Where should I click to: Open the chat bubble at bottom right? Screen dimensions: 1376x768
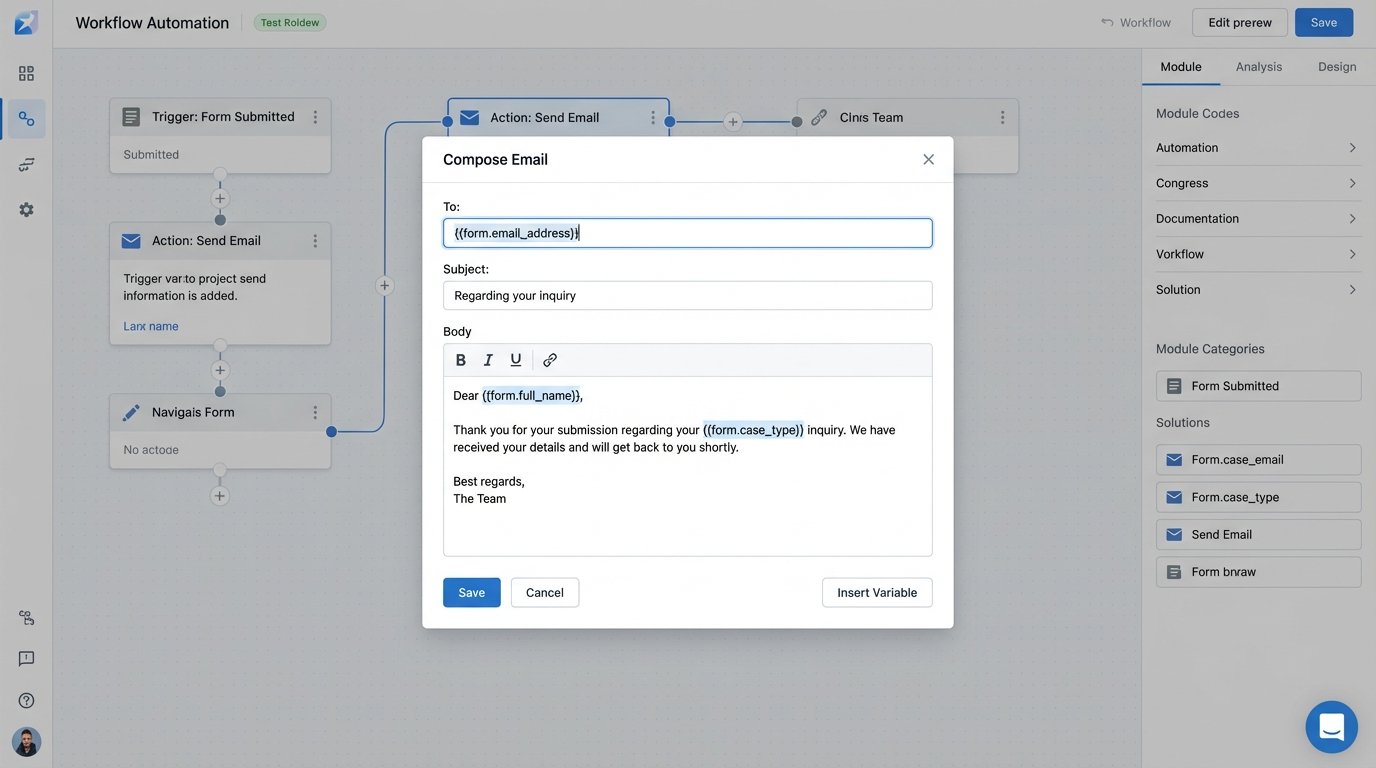pyautogui.click(x=1331, y=727)
